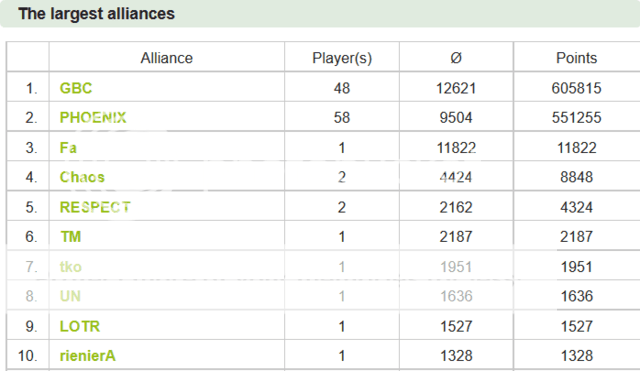
Task: Select the Ø average column header
Action: click(456, 58)
